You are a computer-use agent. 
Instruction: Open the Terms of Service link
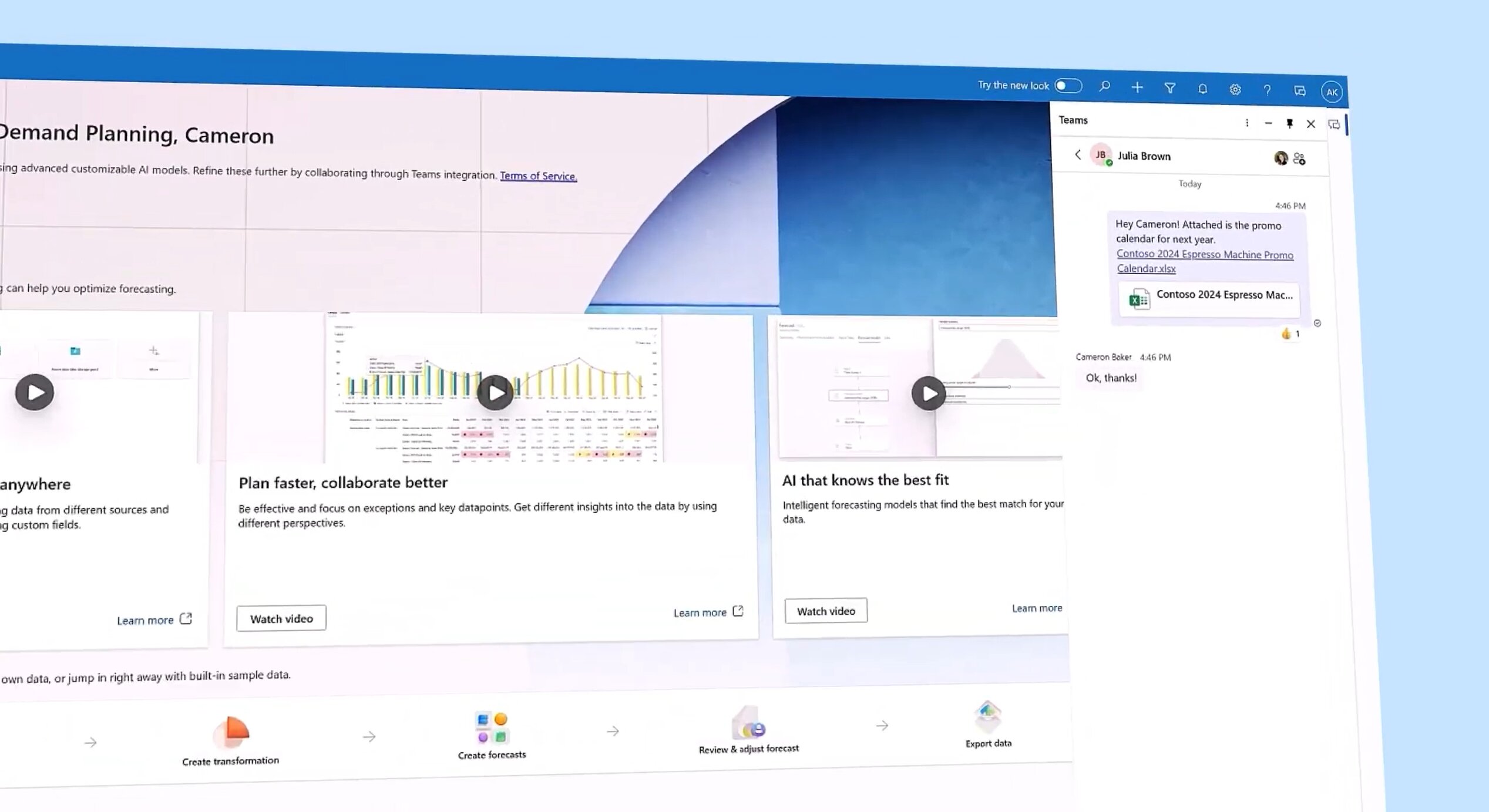537,176
